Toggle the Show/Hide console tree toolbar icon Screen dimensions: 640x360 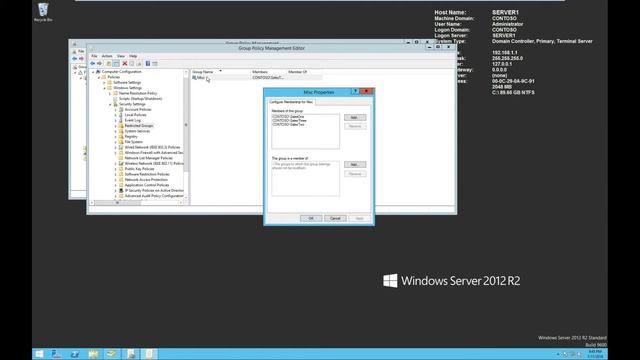(x=116, y=63)
